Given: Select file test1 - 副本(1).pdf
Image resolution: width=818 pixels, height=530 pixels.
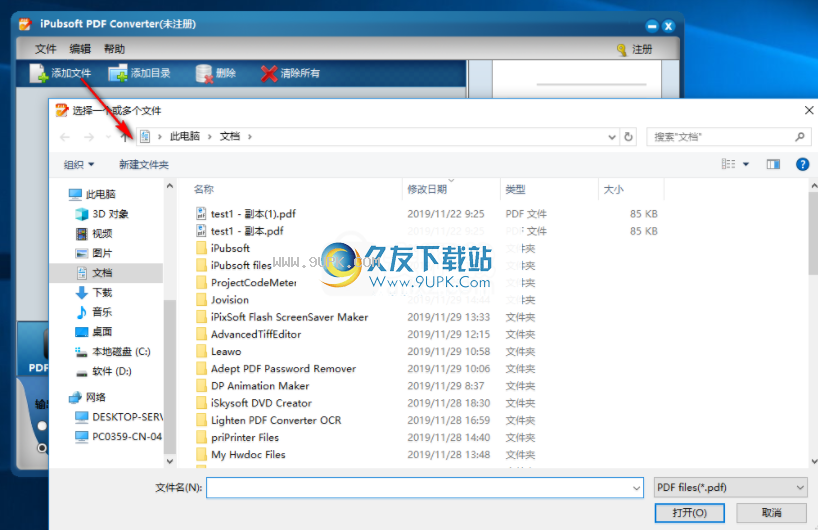Looking at the screenshot, I should [246, 214].
